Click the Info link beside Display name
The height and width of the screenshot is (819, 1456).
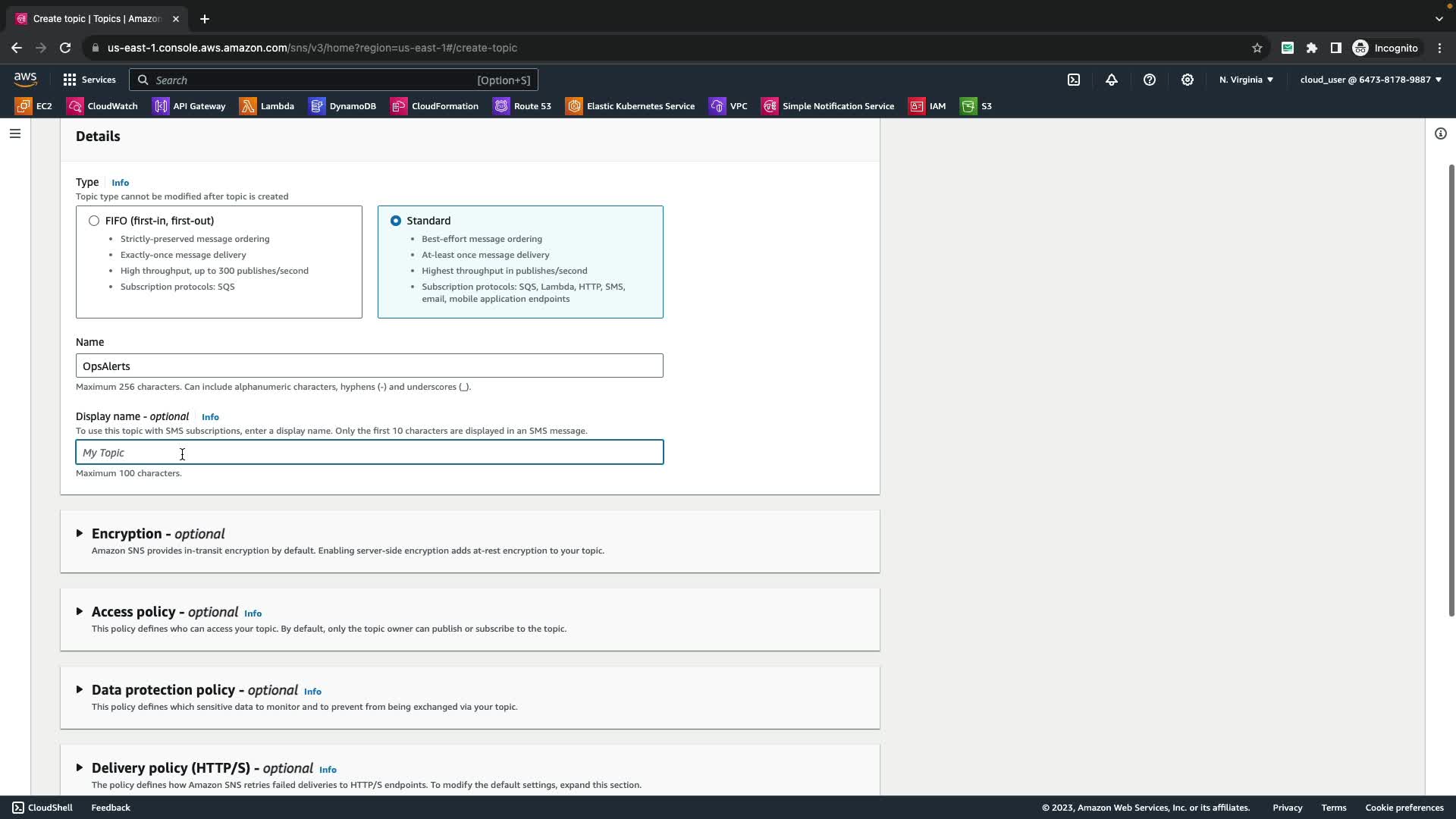tap(210, 417)
